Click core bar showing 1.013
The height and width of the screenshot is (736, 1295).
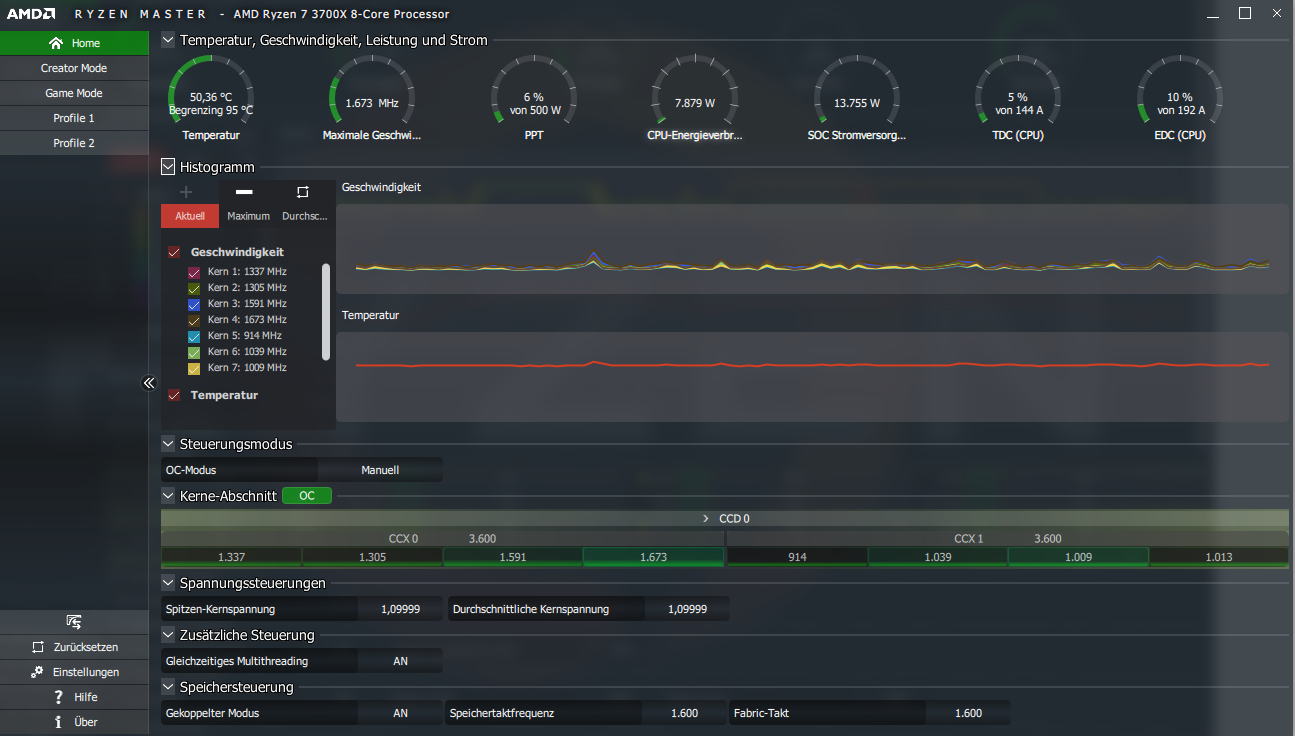click(1219, 557)
